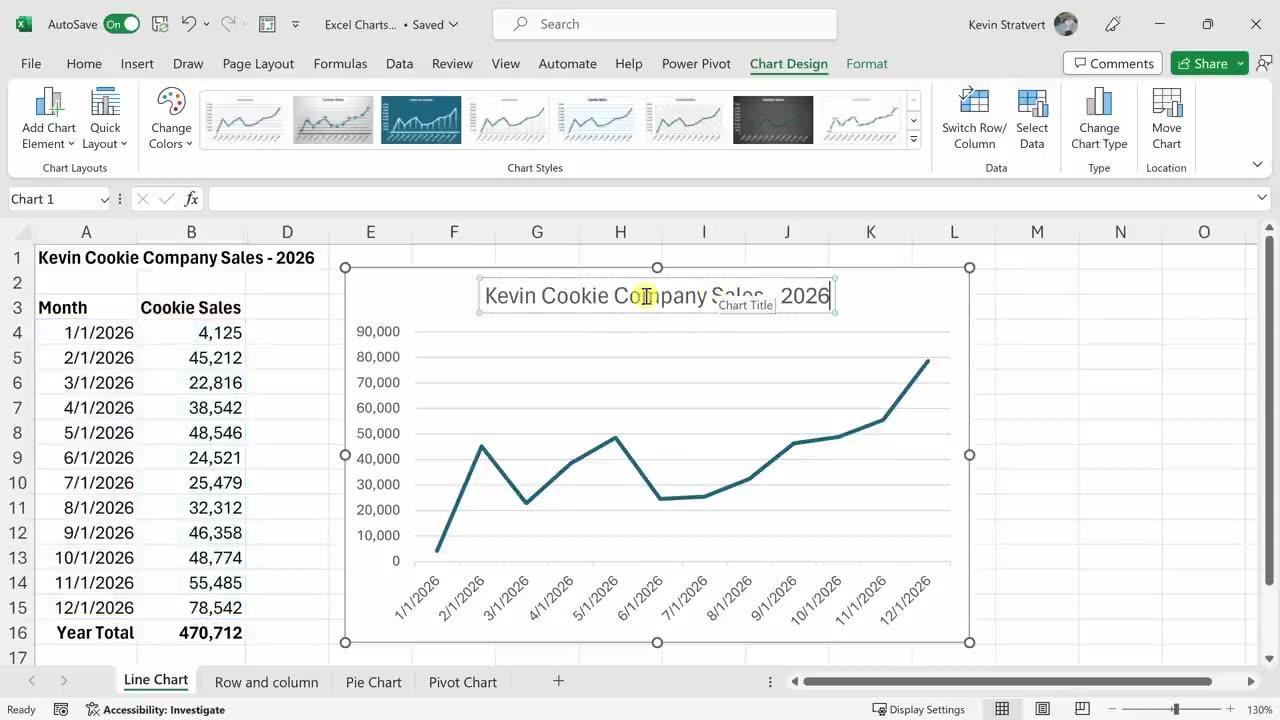Screen dimensions: 1280x720
Task: Expand the formula bar chevron
Action: pos(1261,198)
